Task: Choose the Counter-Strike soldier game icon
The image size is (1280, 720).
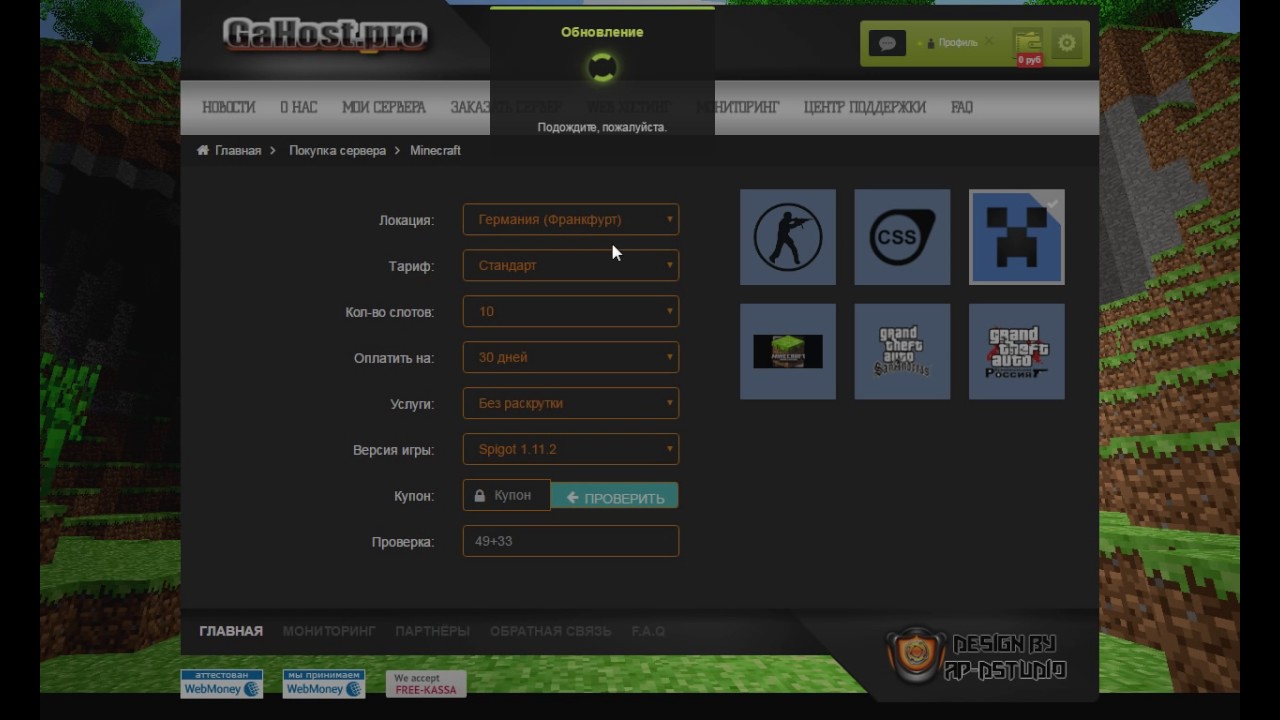Action: pyautogui.click(x=788, y=237)
